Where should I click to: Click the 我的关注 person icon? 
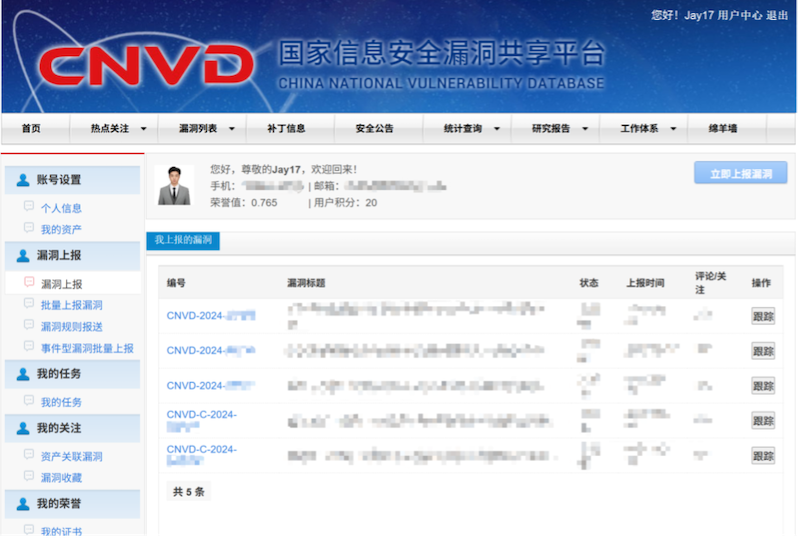pyautogui.click(x=23, y=428)
